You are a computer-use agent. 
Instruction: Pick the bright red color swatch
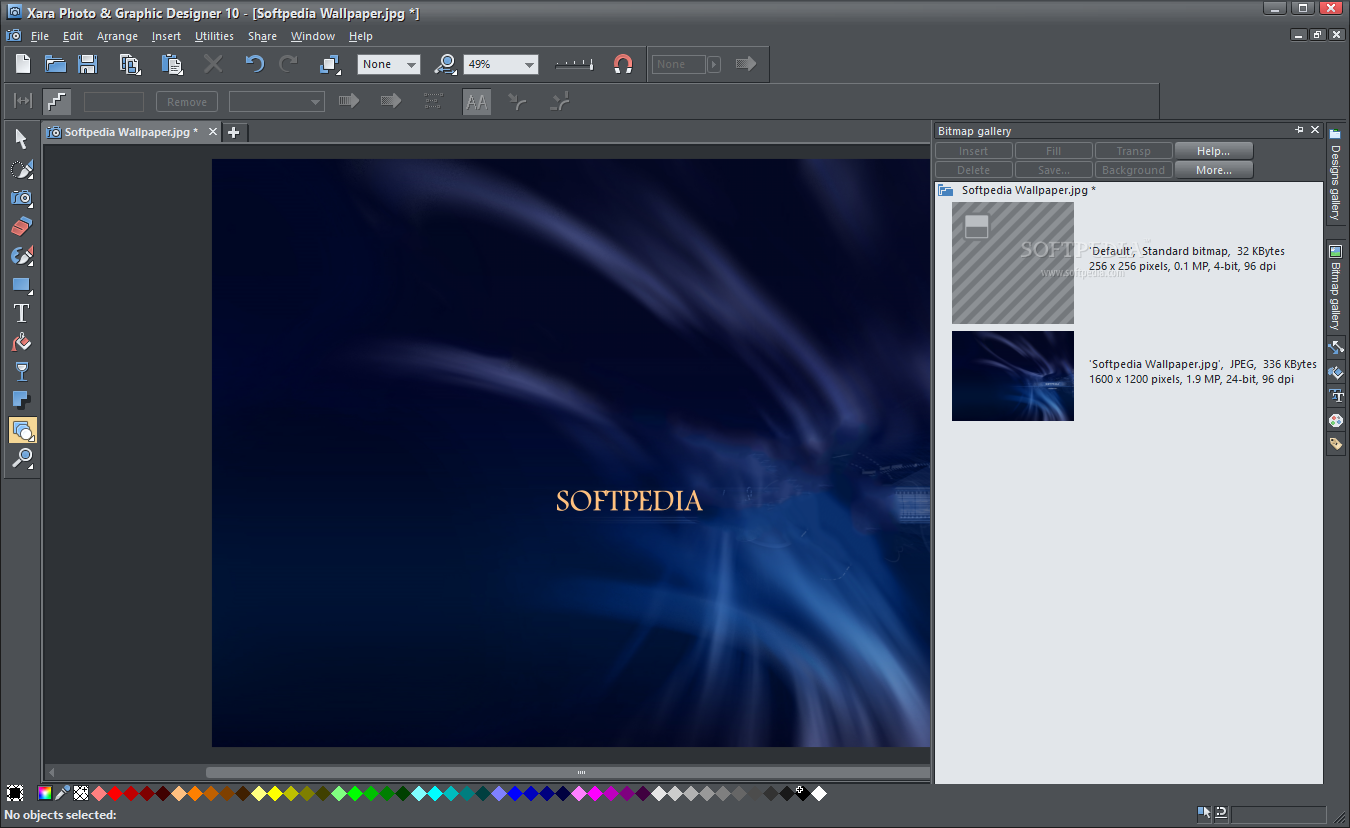click(115, 794)
